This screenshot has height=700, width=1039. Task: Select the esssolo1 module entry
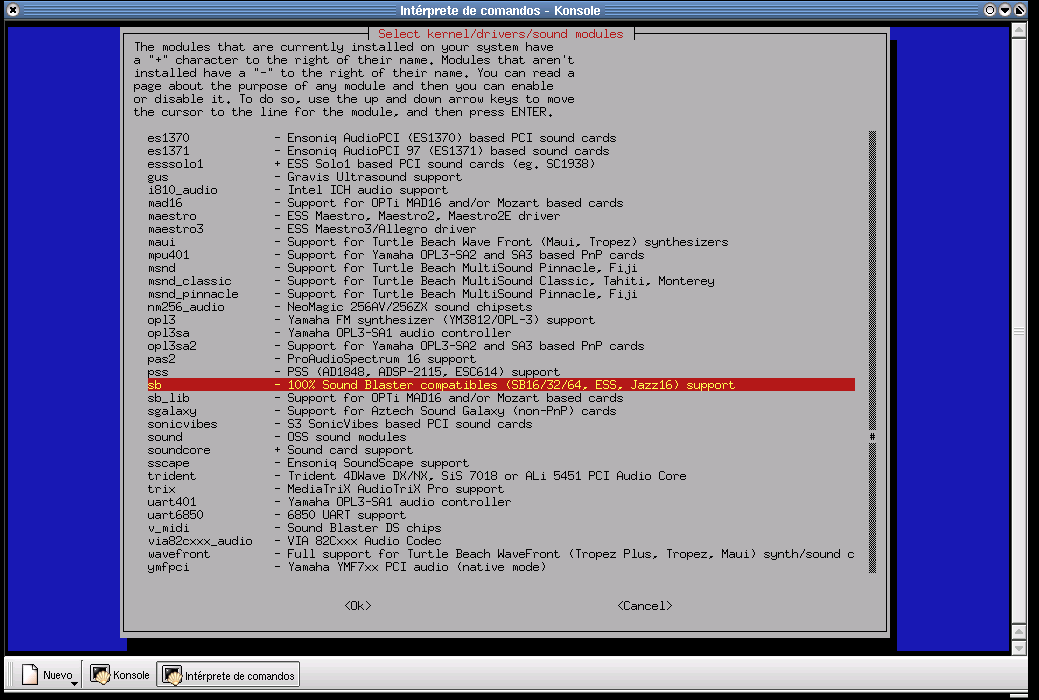coord(501,164)
